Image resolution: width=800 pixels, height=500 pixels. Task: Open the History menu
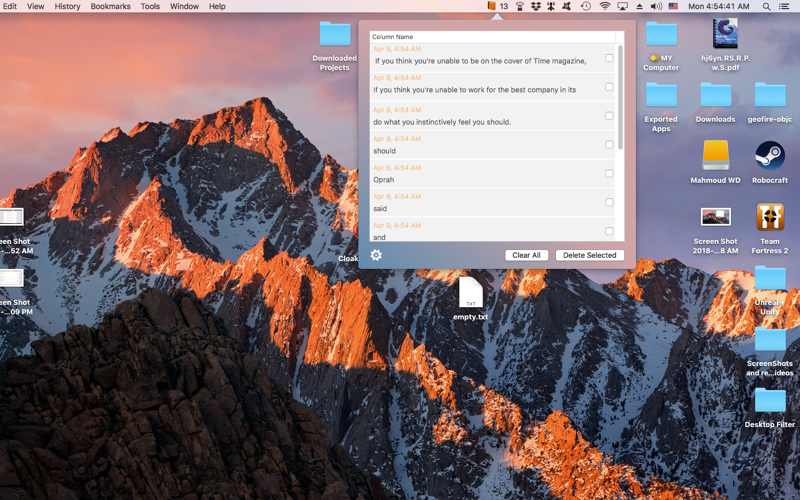(x=67, y=6)
